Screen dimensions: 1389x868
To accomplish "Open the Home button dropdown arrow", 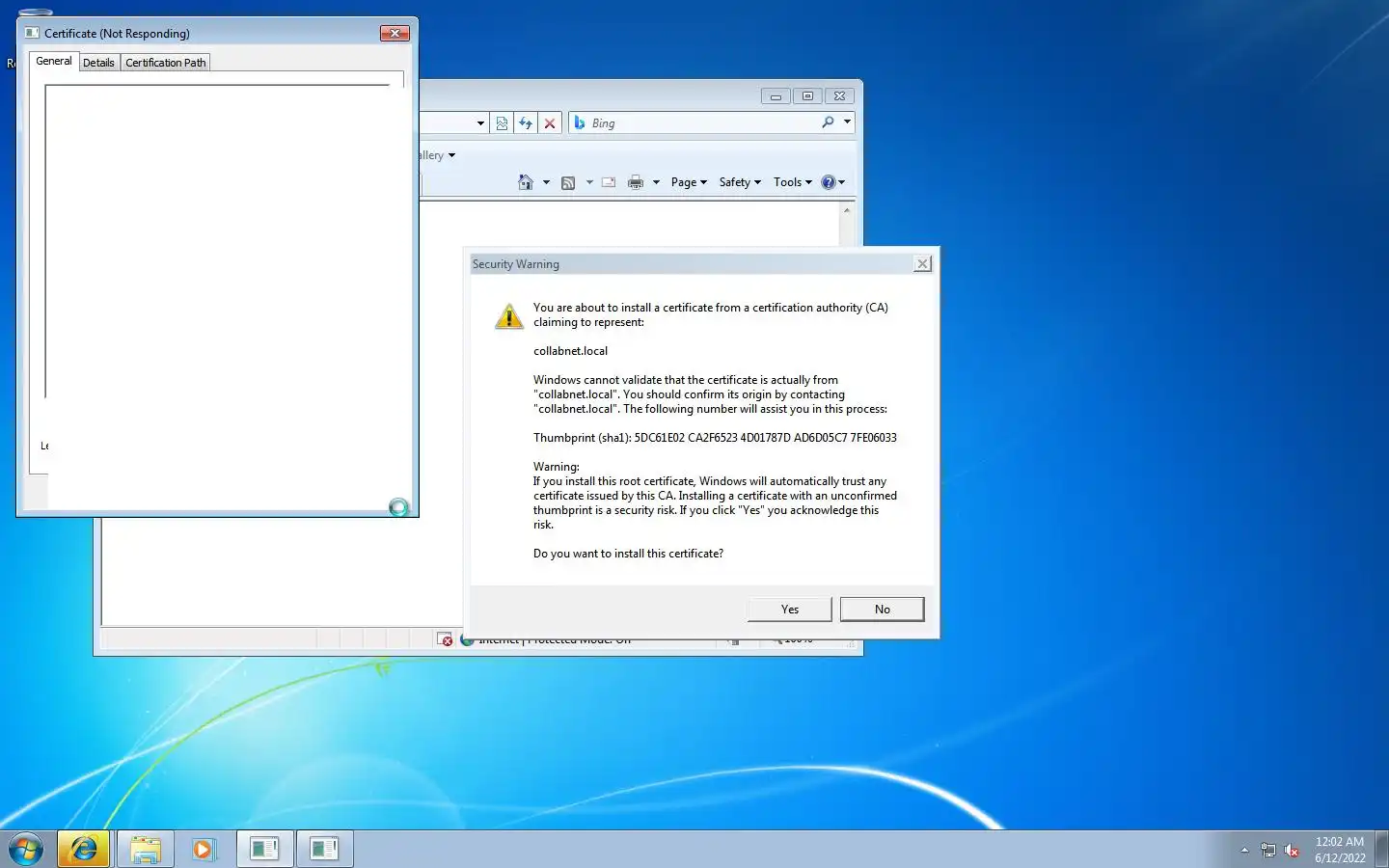I will coord(546,182).
